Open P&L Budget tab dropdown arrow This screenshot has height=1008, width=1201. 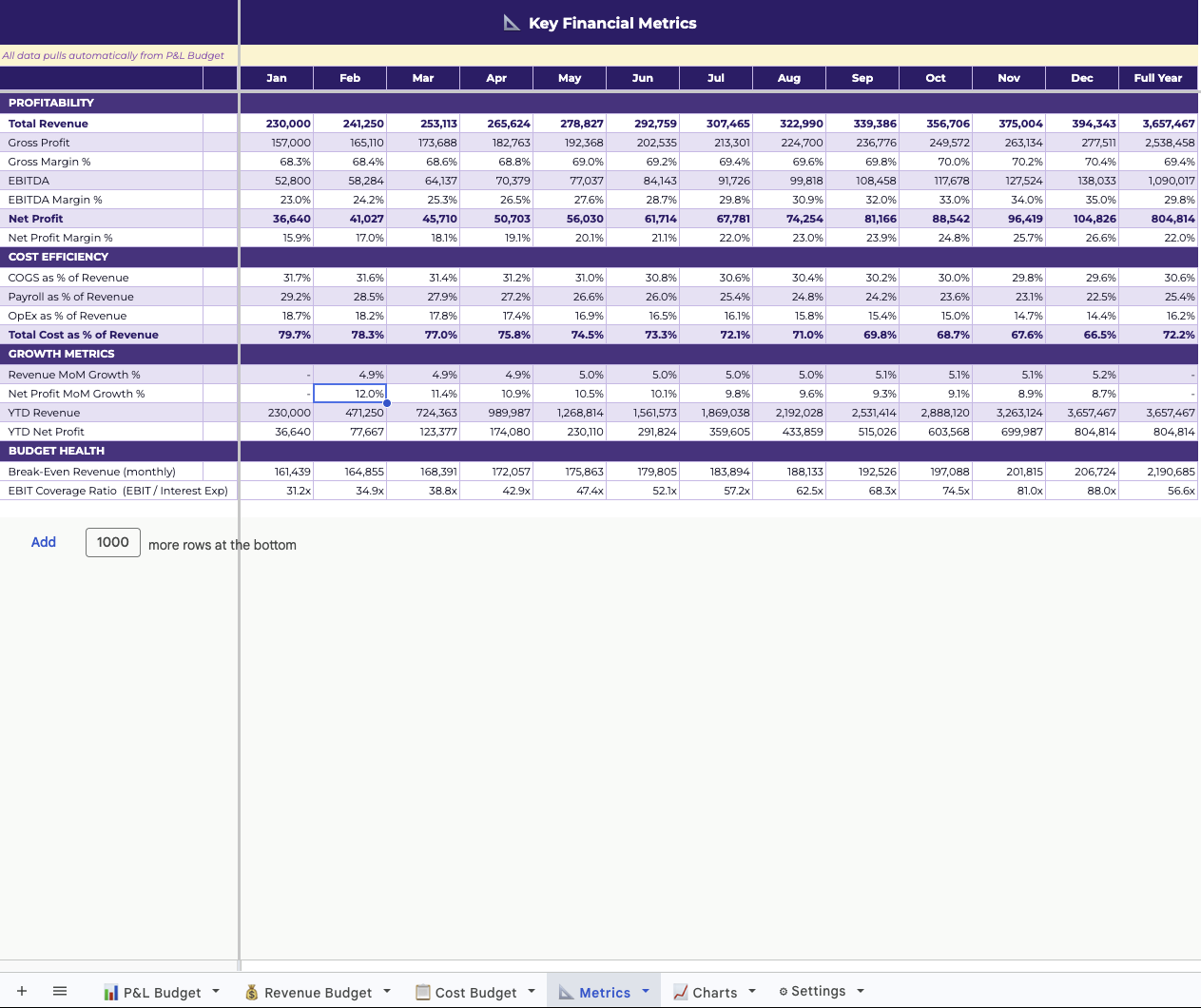point(216,991)
